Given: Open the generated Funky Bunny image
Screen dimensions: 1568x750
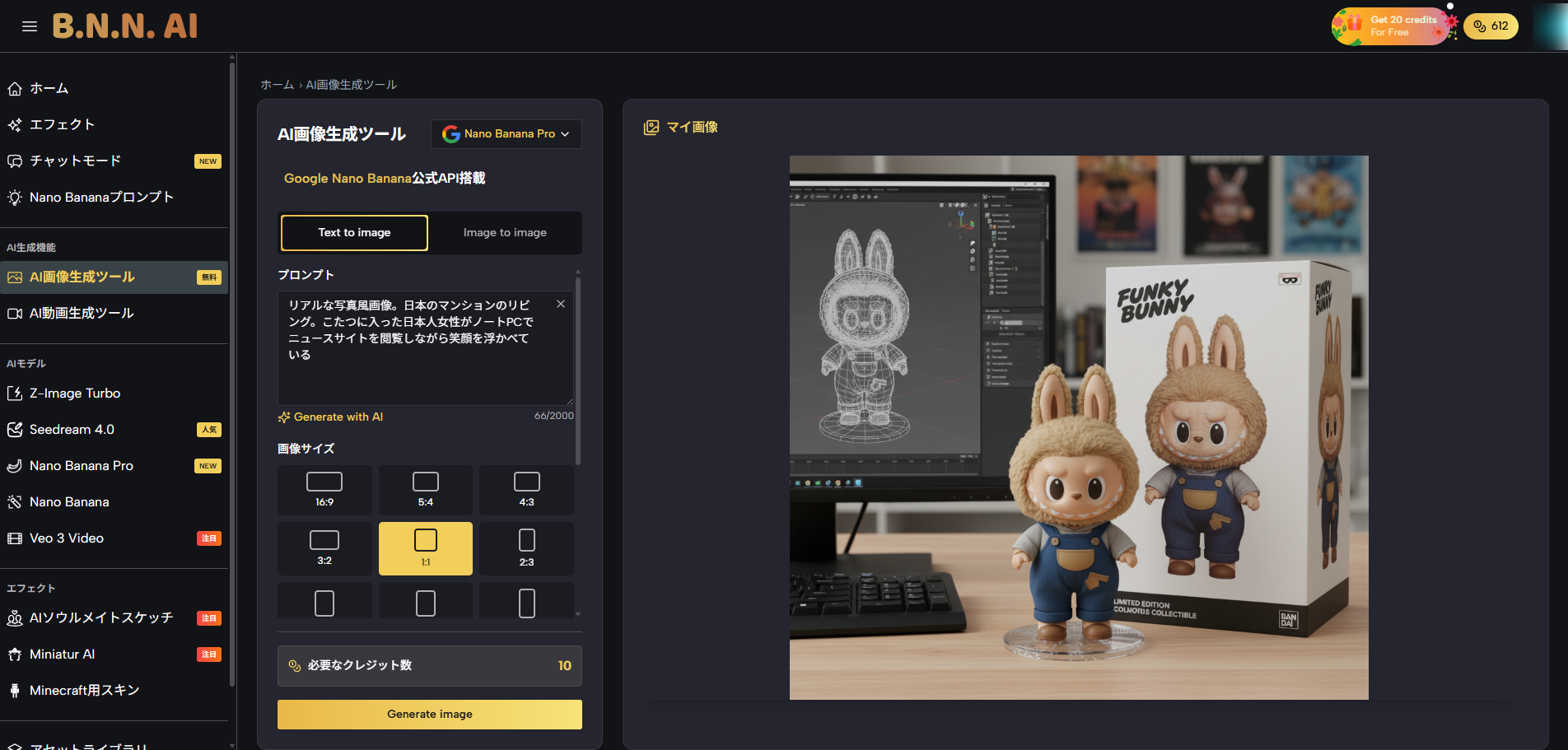Looking at the screenshot, I should pos(1079,427).
